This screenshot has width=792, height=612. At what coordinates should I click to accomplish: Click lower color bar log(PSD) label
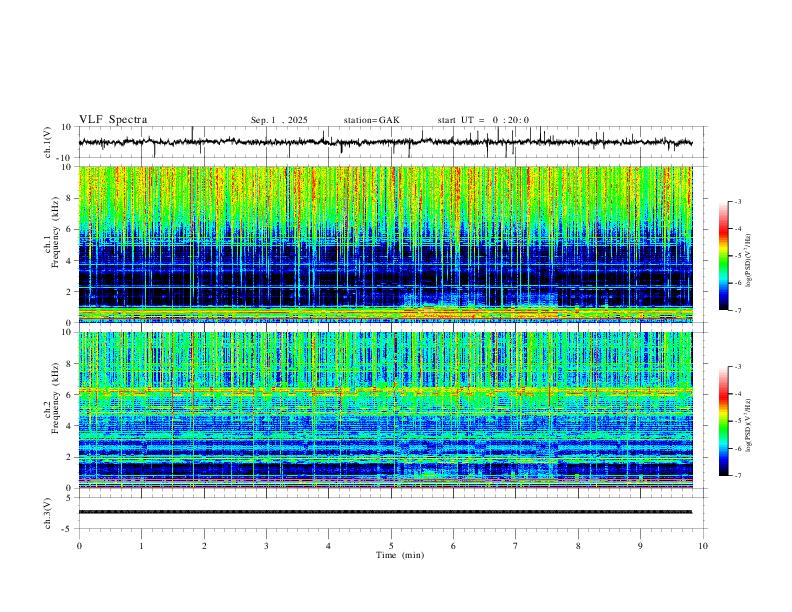pos(749,425)
